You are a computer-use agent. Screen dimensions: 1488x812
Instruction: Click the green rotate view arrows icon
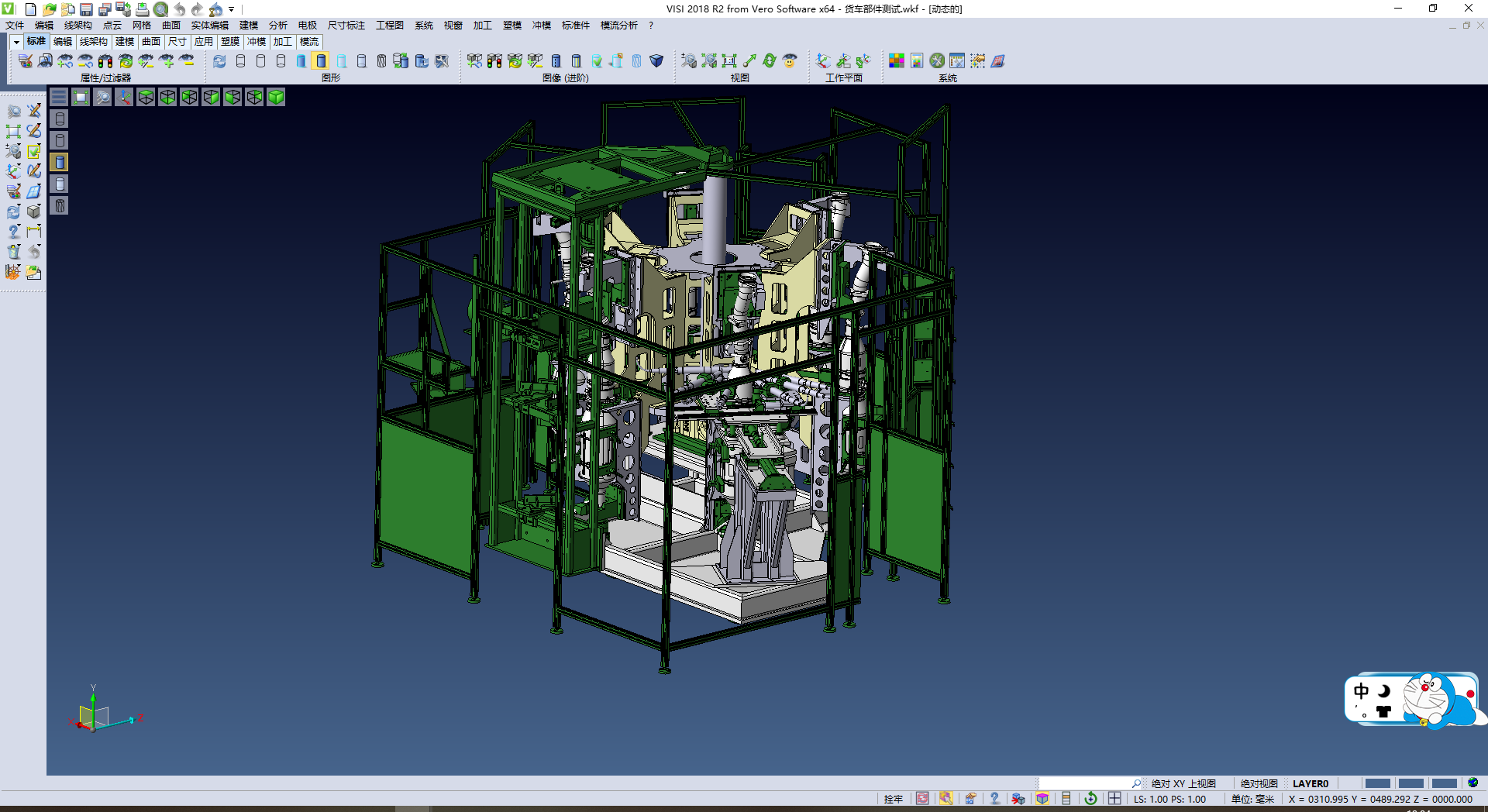click(x=770, y=60)
